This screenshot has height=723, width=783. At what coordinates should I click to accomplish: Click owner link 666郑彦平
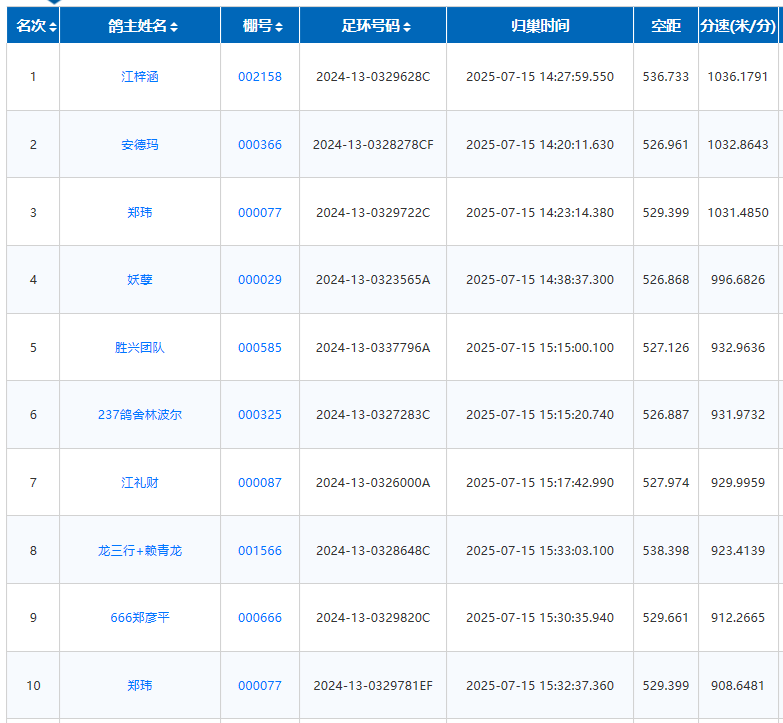[140, 618]
